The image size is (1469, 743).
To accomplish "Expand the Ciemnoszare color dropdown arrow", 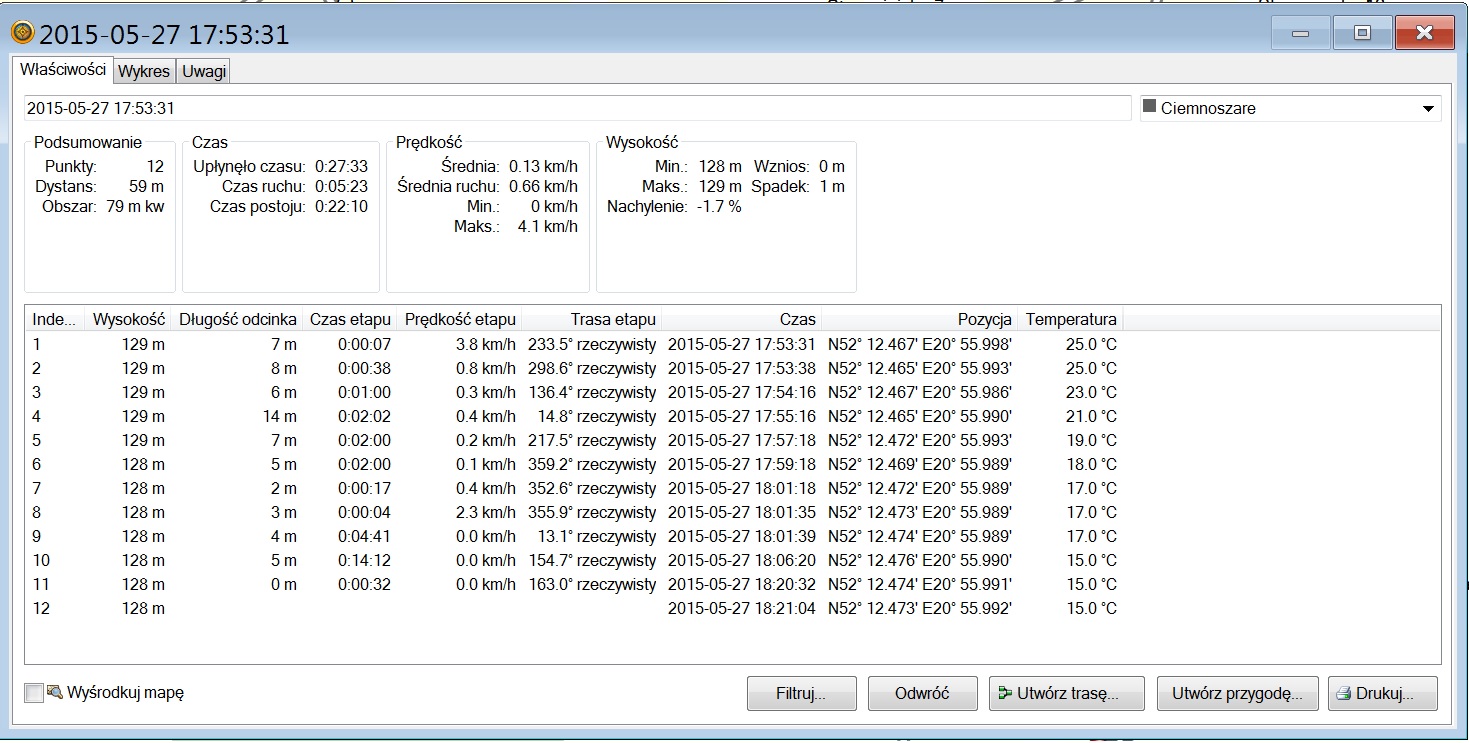I will [x=1428, y=109].
